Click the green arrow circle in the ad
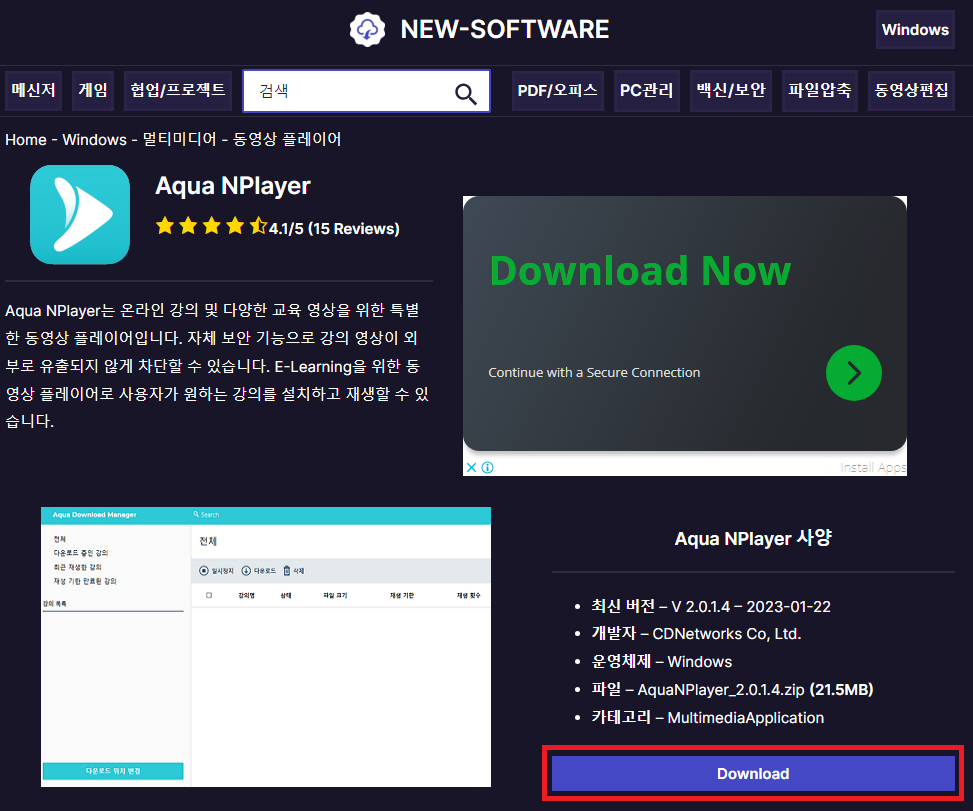 pos(853,373)
